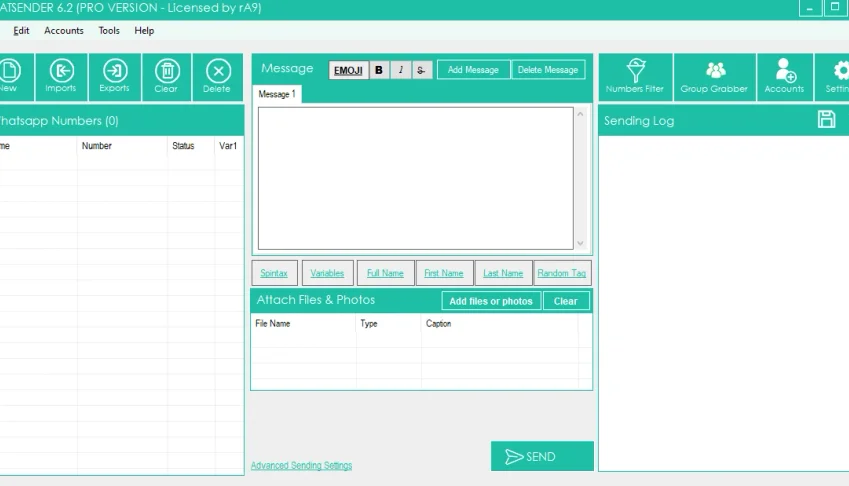Click the Caption column header

point(499,324)
